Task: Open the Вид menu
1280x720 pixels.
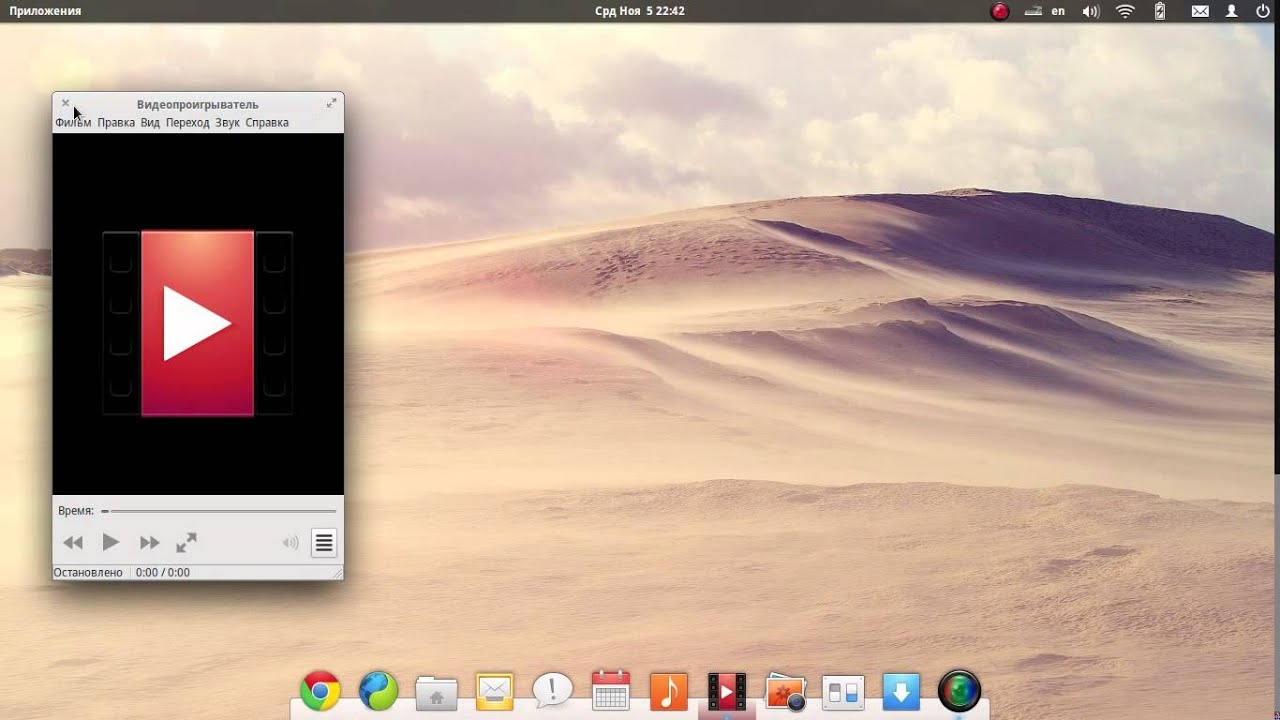Action: [150, 123]
